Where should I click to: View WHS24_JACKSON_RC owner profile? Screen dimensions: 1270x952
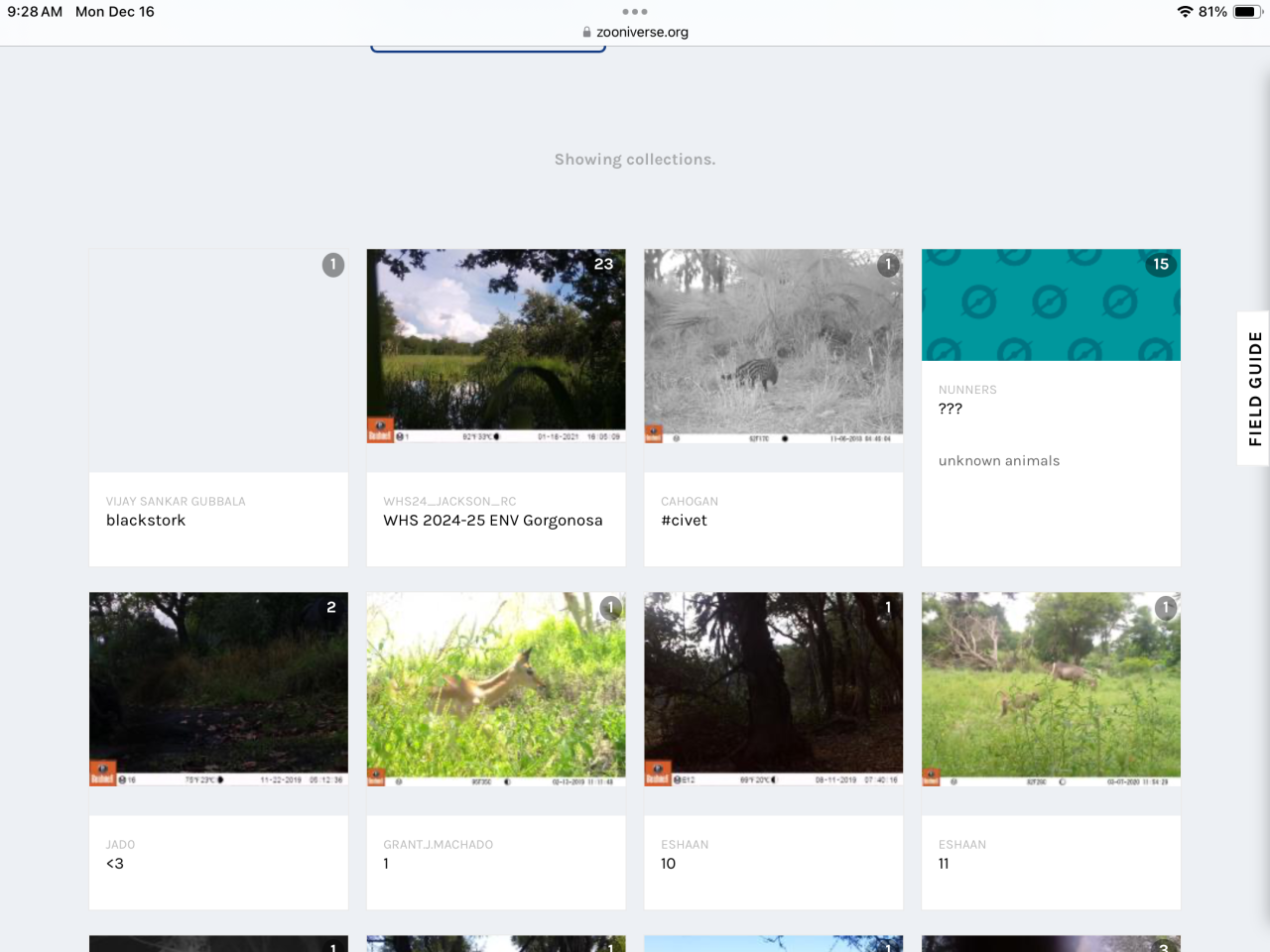(449, 502)
